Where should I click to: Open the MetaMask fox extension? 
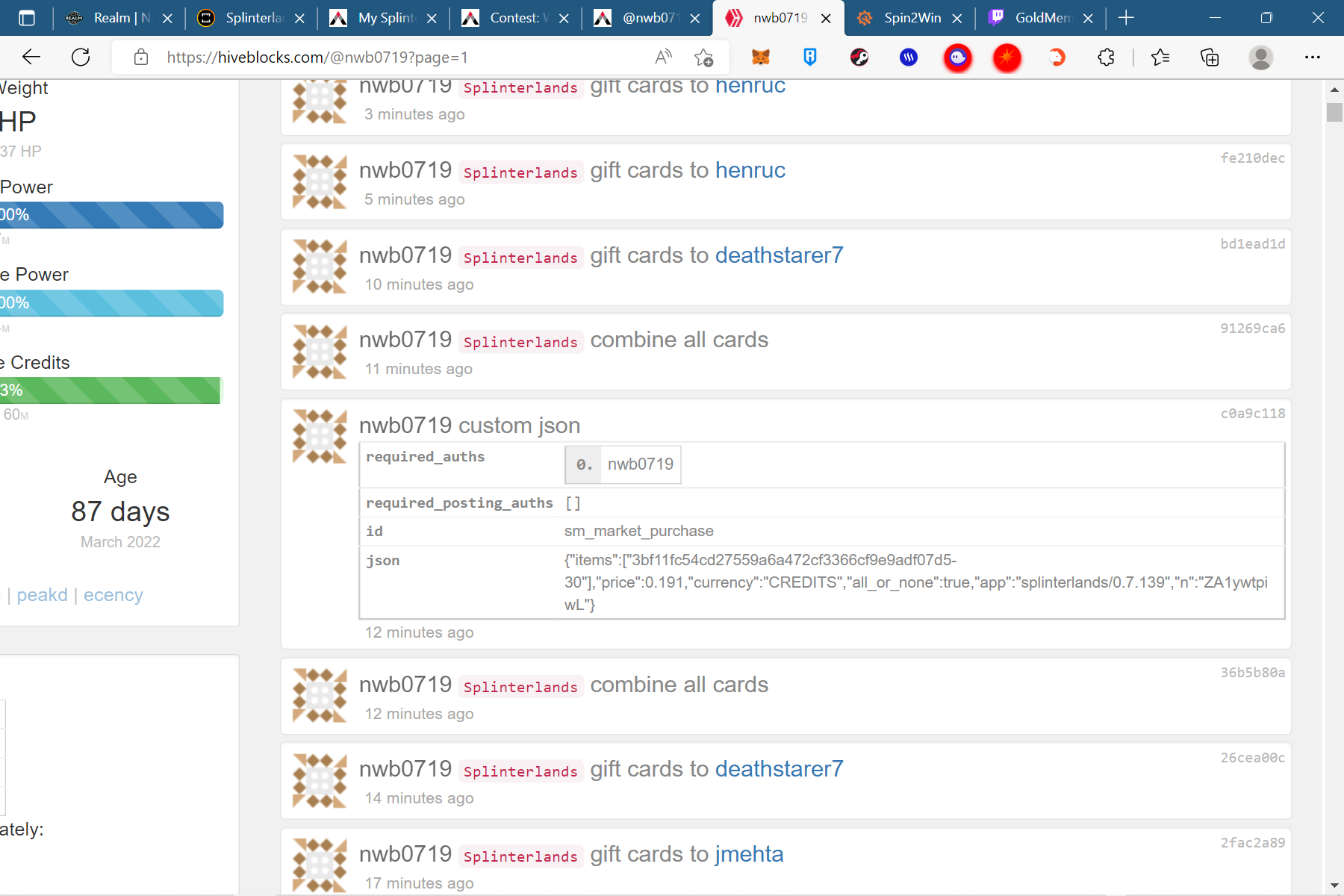(x=760, y=57)
